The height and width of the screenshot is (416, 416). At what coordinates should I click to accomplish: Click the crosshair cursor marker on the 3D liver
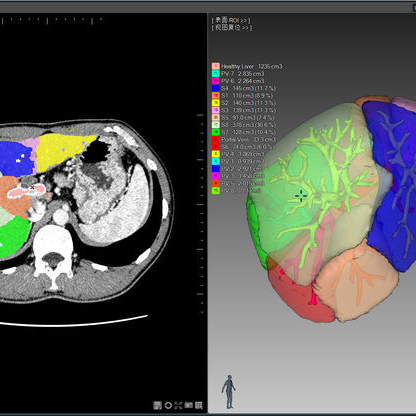pos(301,196)
